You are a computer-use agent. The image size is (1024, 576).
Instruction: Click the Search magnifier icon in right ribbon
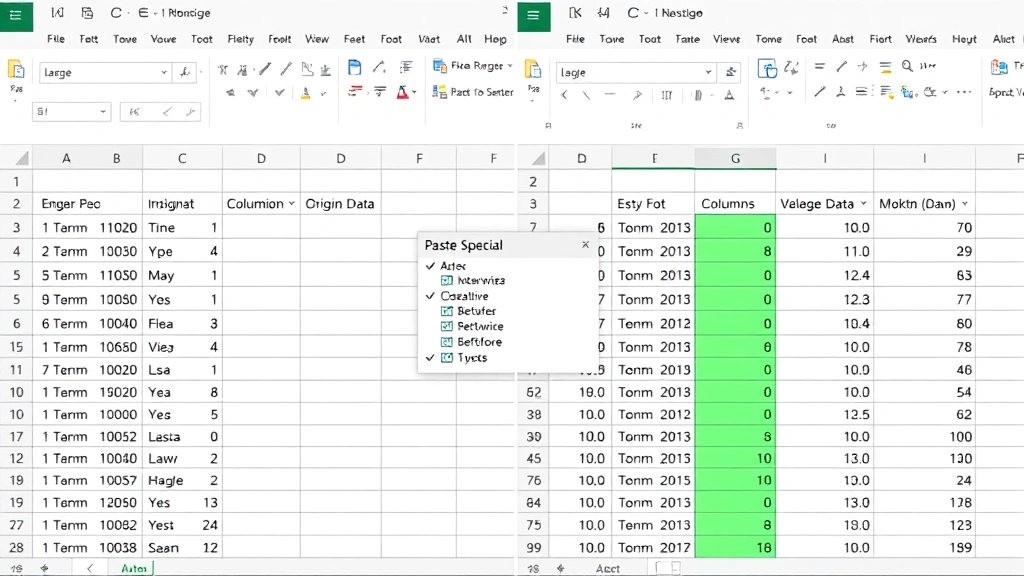coord(906,65)
